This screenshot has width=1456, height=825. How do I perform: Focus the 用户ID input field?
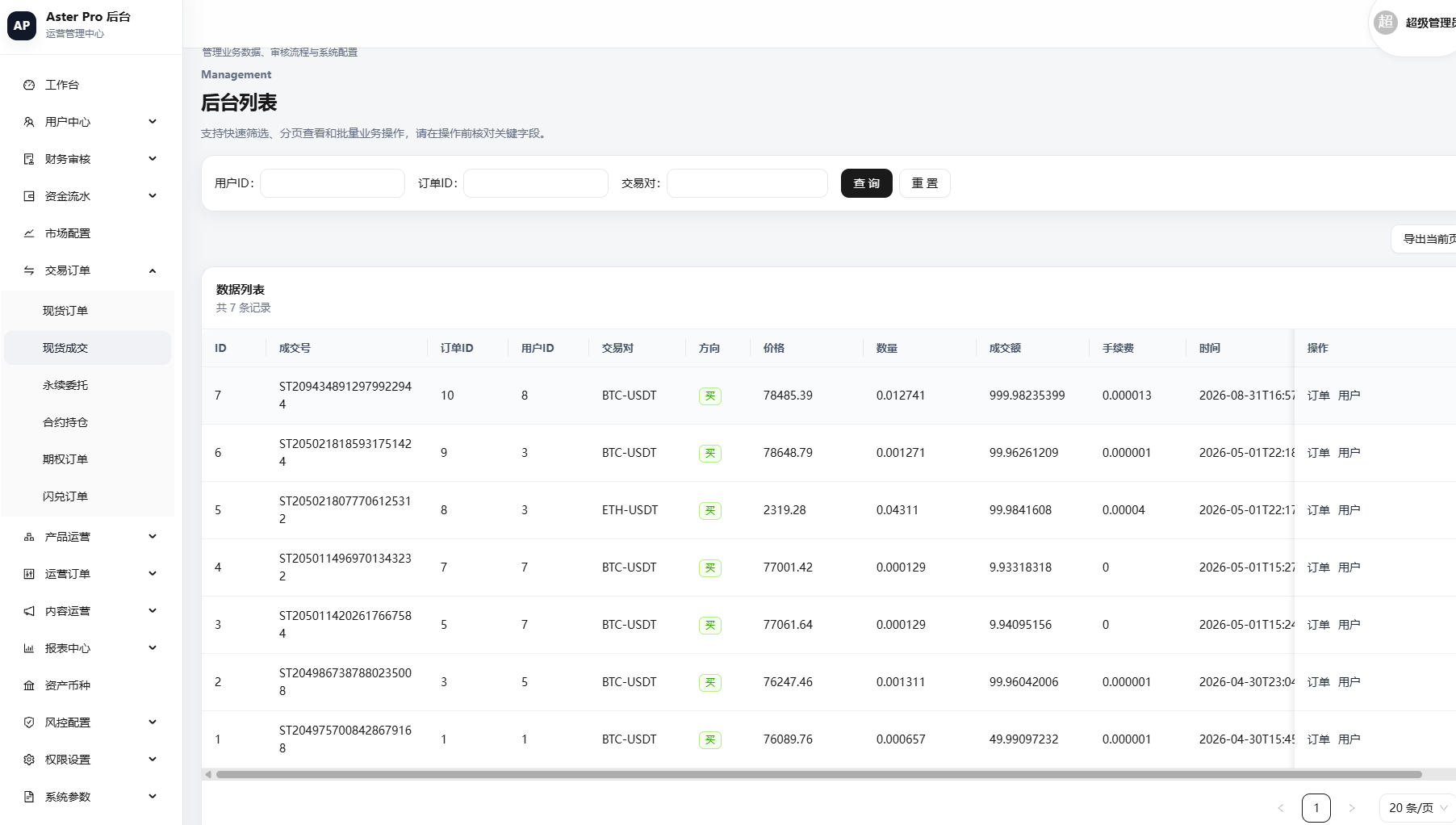tap(333, 183)
